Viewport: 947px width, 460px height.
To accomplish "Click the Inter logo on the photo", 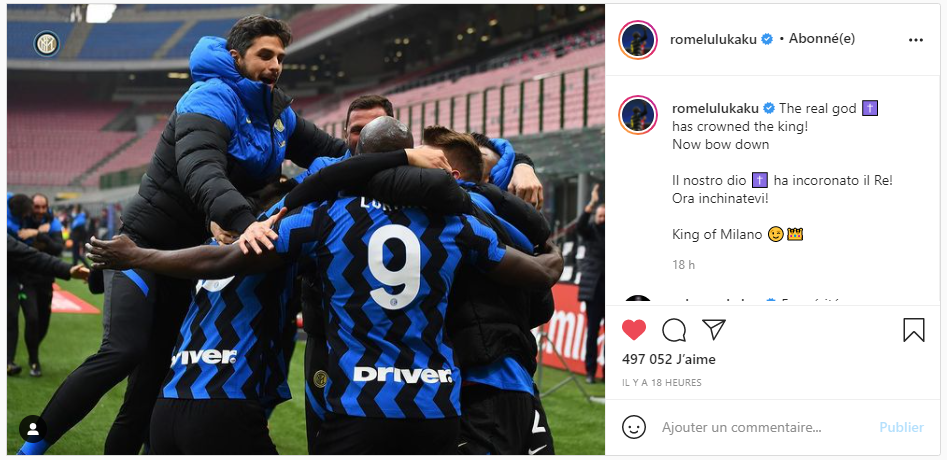I will point(47,43).
